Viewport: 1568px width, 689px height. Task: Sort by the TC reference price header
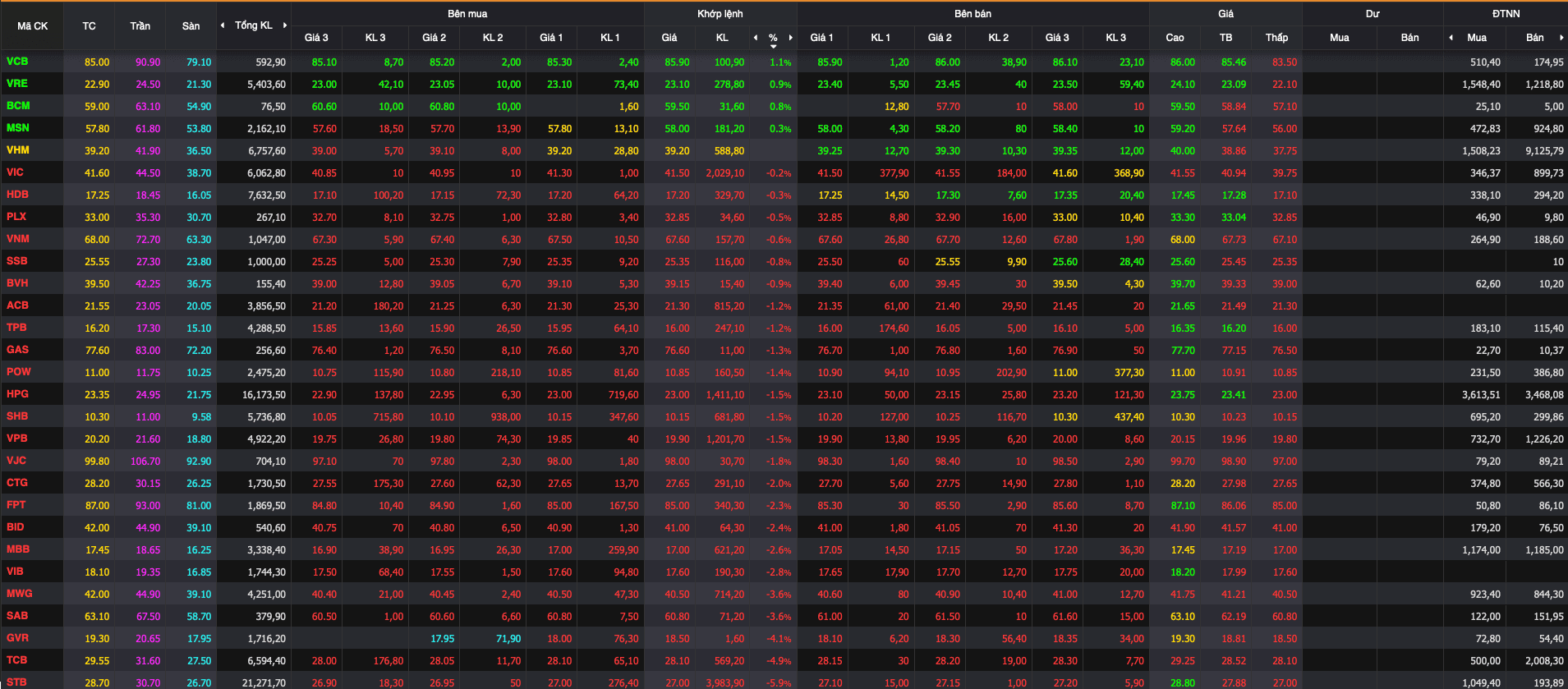point(89,26)
